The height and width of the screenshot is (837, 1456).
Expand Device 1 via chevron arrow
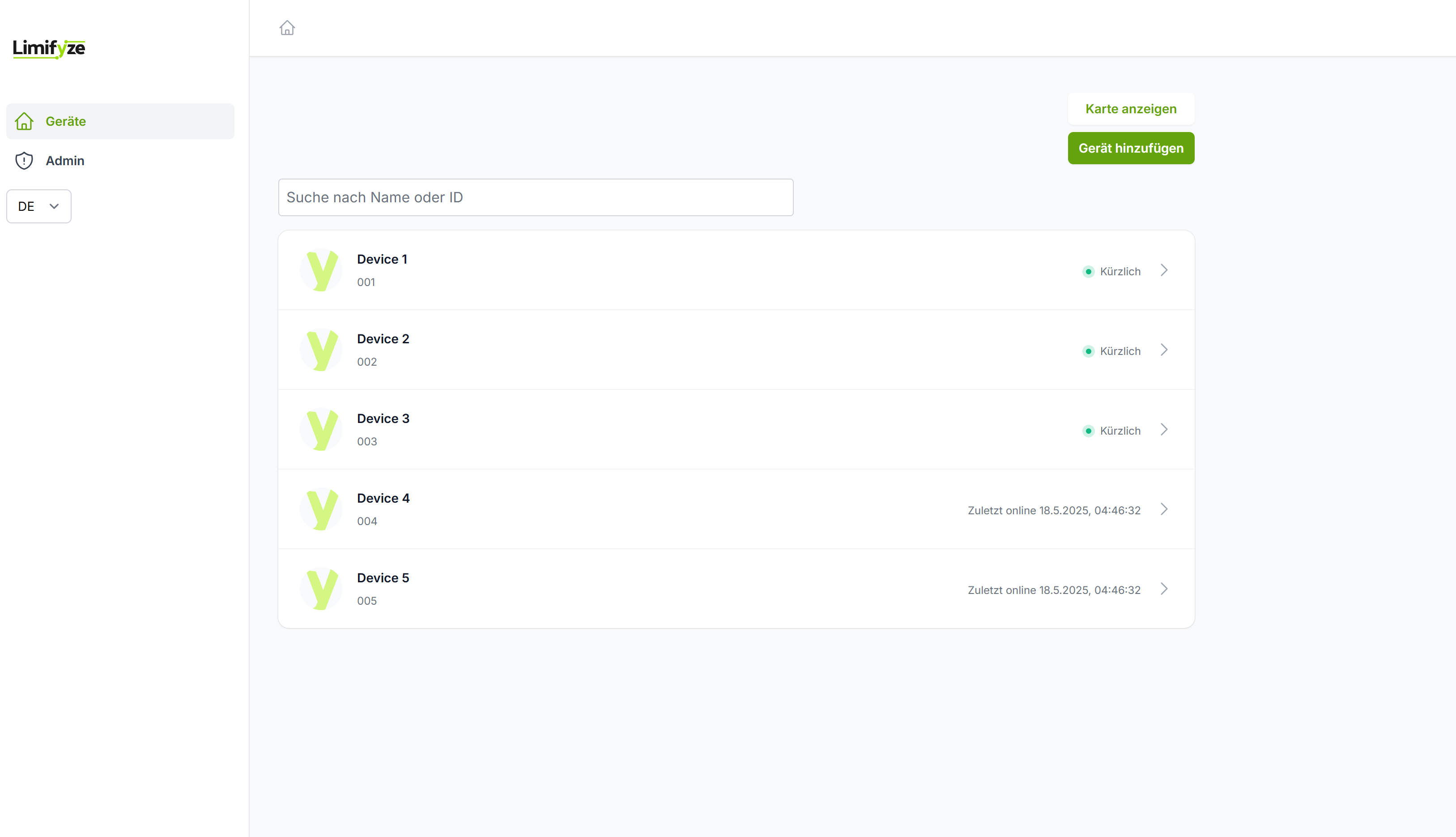pos(1163,270)
